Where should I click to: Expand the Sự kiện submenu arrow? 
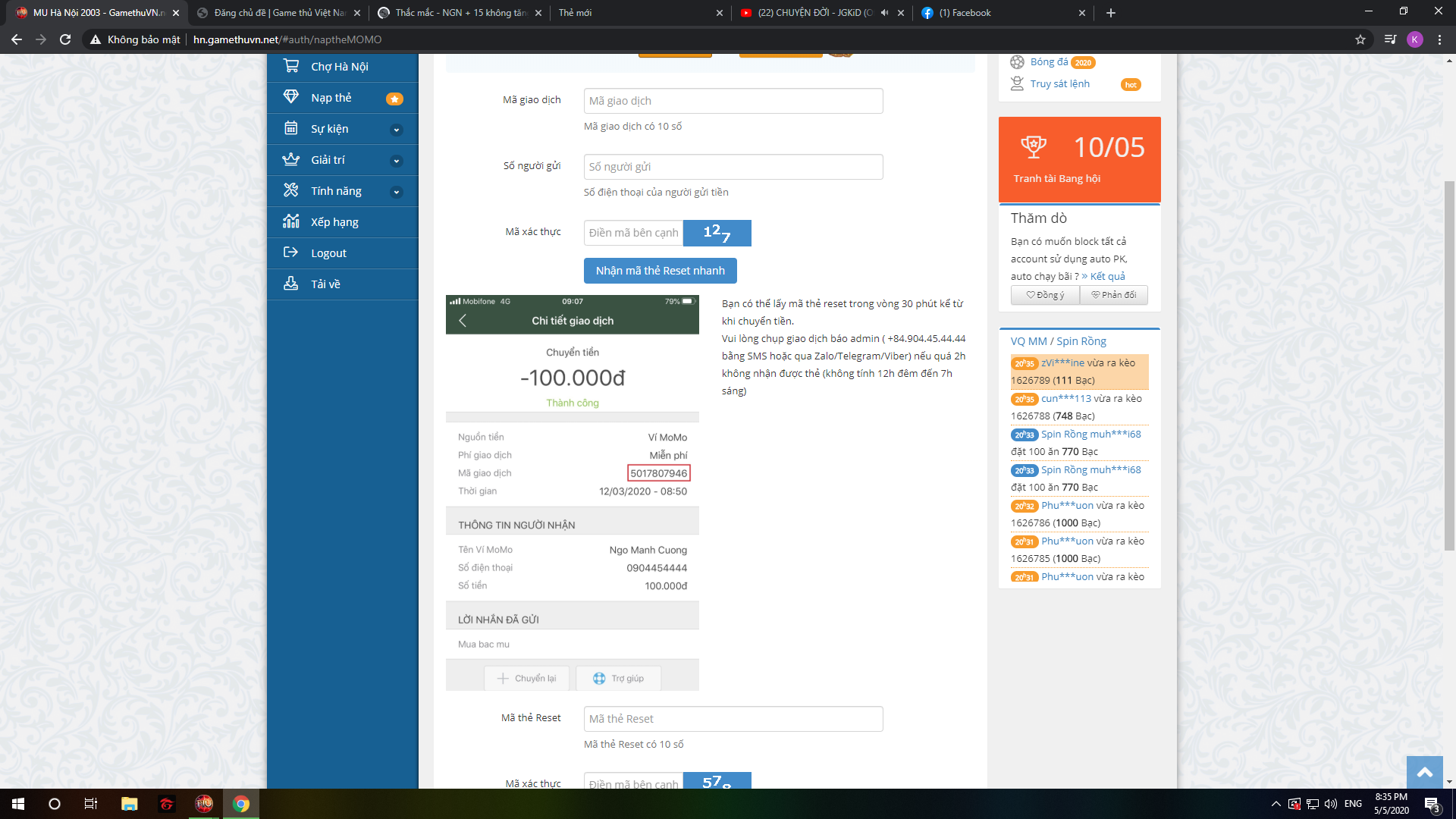[x=396, y=130]
